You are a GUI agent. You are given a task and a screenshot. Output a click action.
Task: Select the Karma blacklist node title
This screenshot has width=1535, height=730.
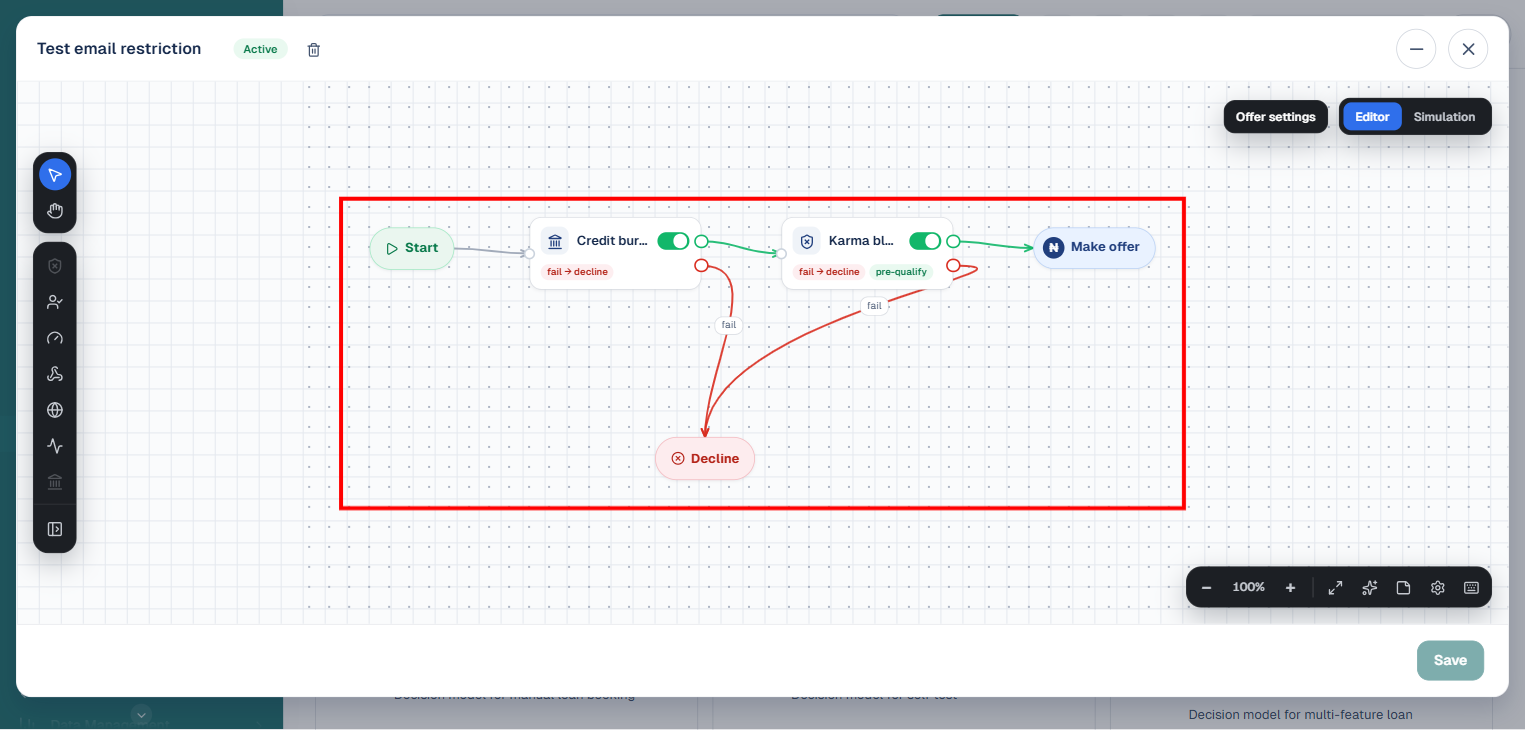(862, 241)
